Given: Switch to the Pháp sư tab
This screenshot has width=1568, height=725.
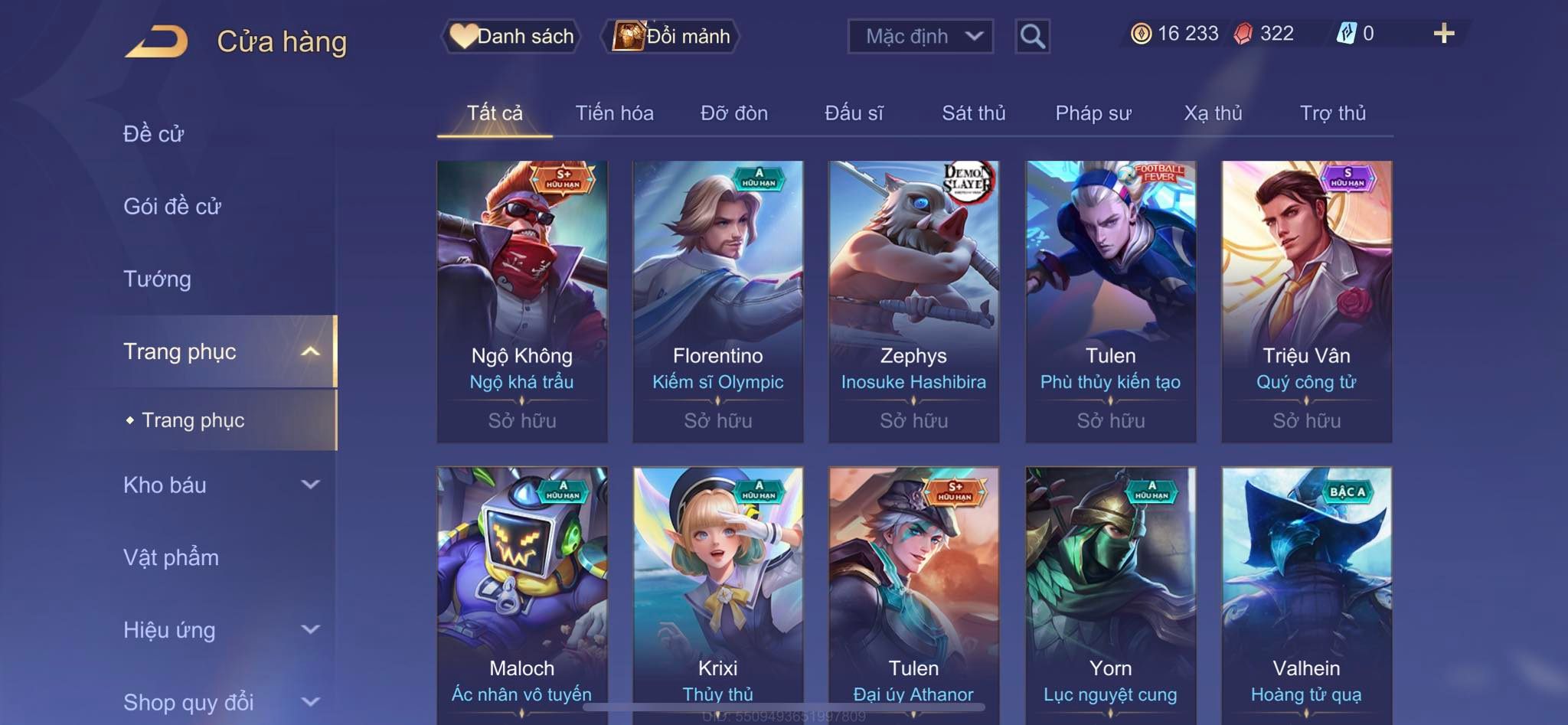Looking at the screenshot, I should pyautogui.click(x=1093, y=113).
